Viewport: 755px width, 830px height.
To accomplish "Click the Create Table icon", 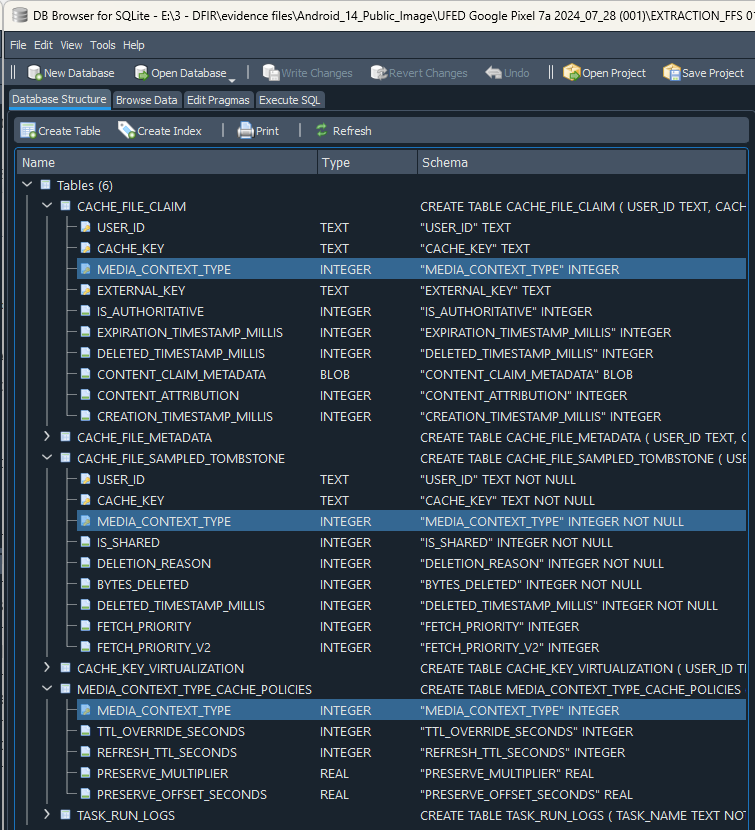I will (28, 131).
